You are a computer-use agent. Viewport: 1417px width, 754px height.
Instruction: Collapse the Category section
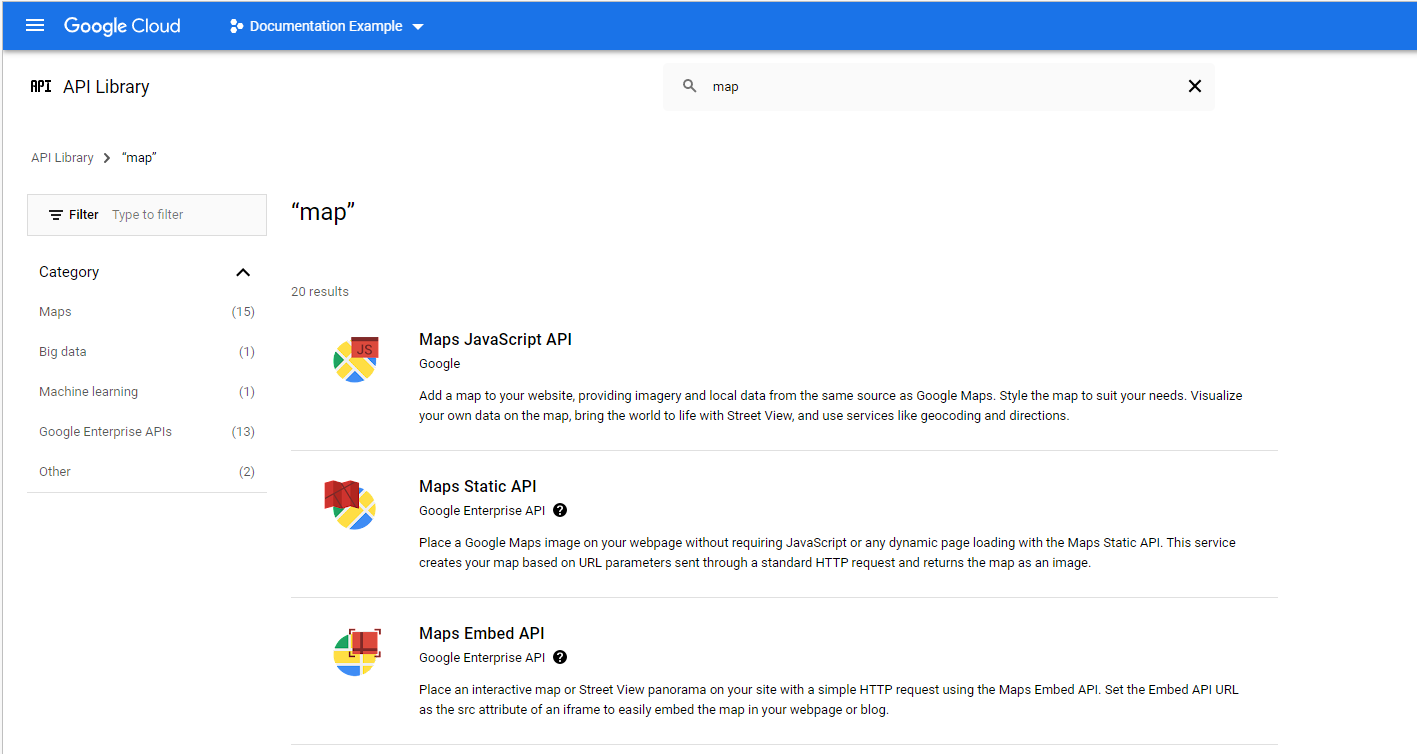coord(243,272)
